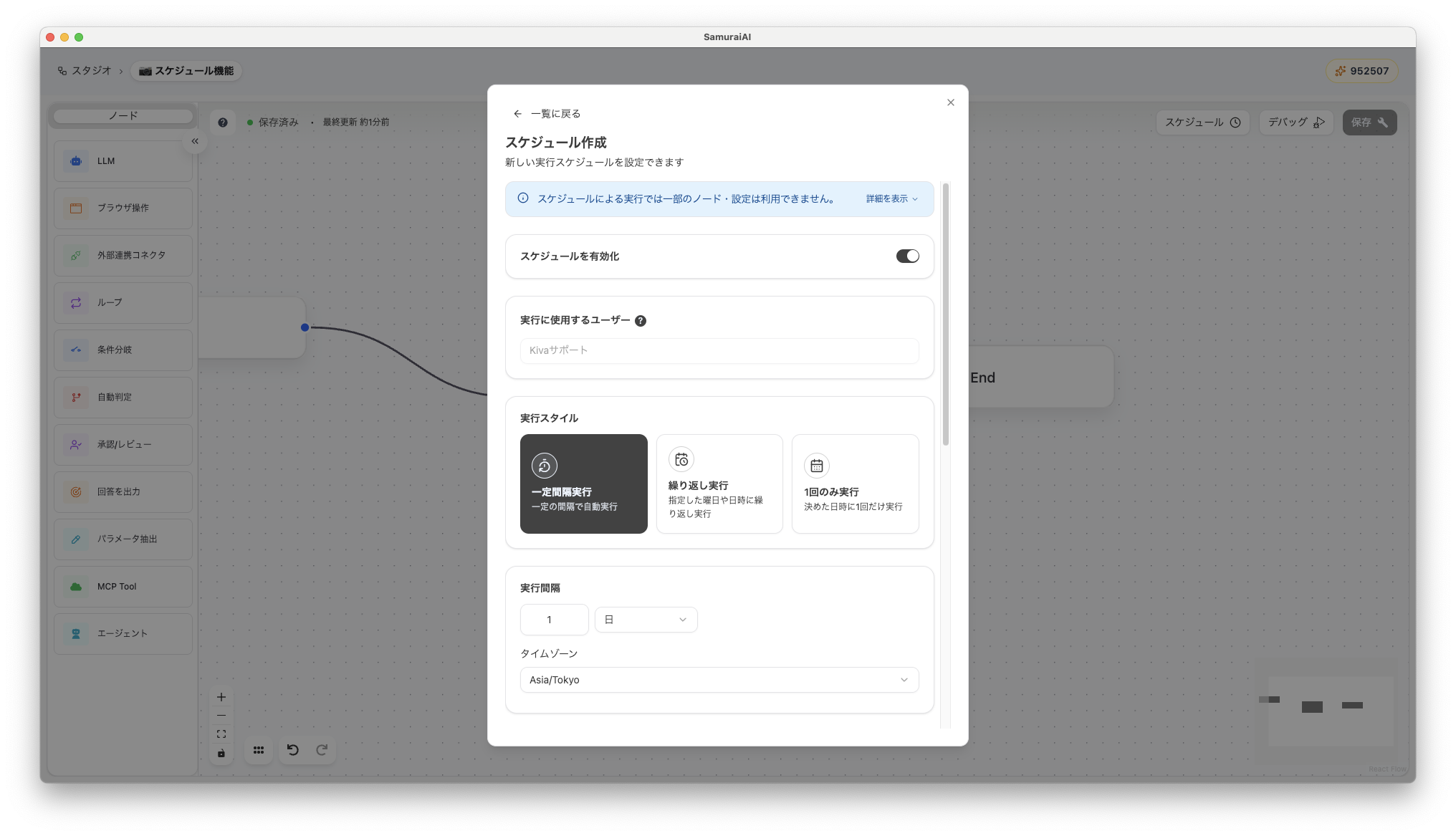Click the canvas lock icon
The height and width of the screenshot is (836, 1456).
(x=221, y=753)
